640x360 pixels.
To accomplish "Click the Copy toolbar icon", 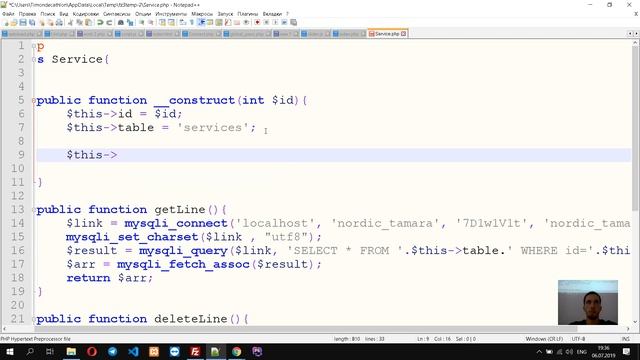I will (79, 22).
